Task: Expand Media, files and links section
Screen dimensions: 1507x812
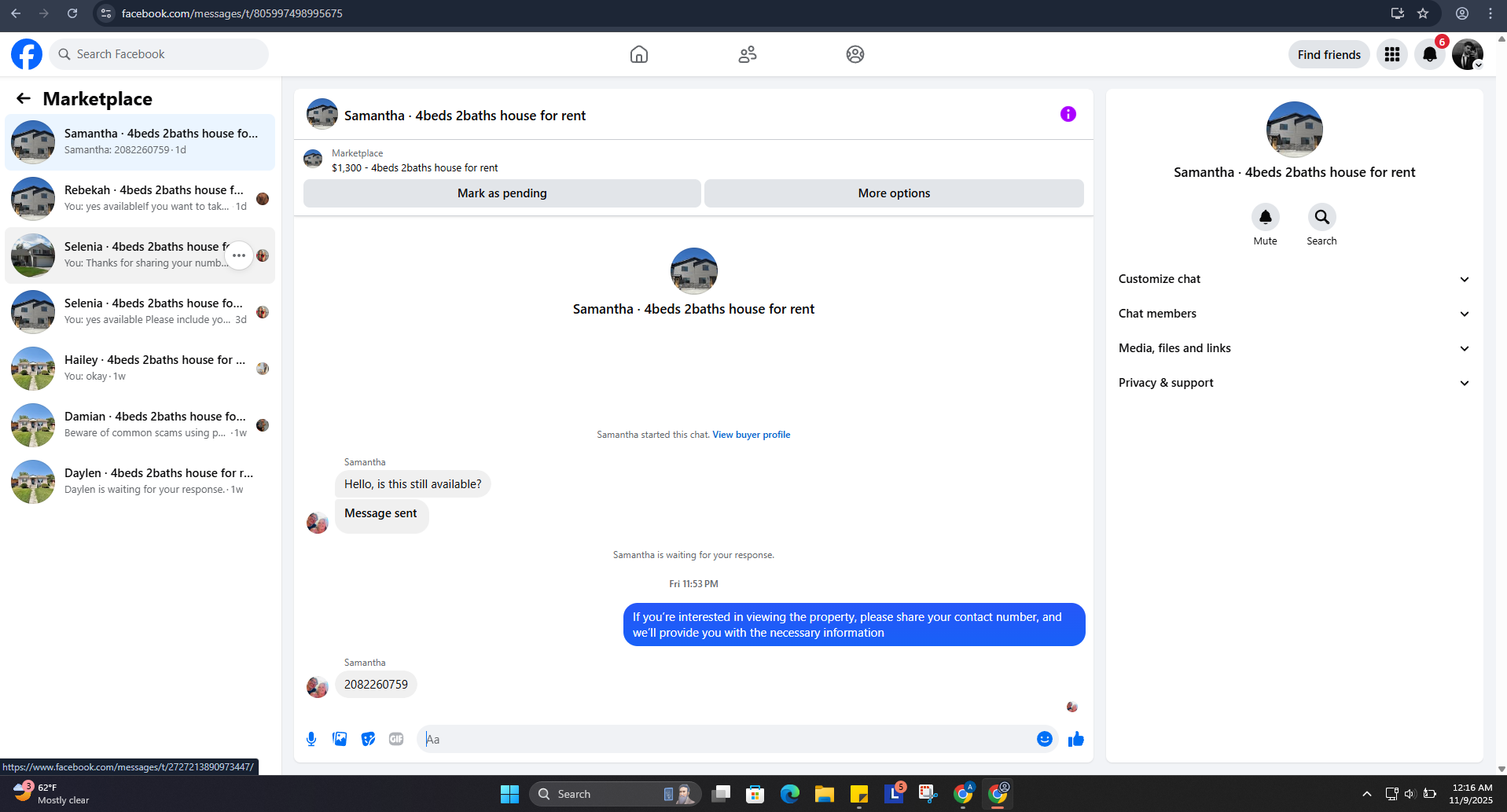Action: pos(1295,348)
